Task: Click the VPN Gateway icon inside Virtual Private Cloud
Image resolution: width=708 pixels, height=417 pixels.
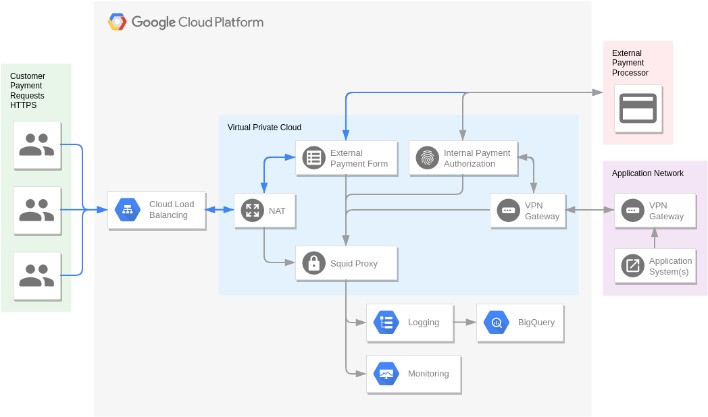Action: pyautogui.click(x=508, y=210)
